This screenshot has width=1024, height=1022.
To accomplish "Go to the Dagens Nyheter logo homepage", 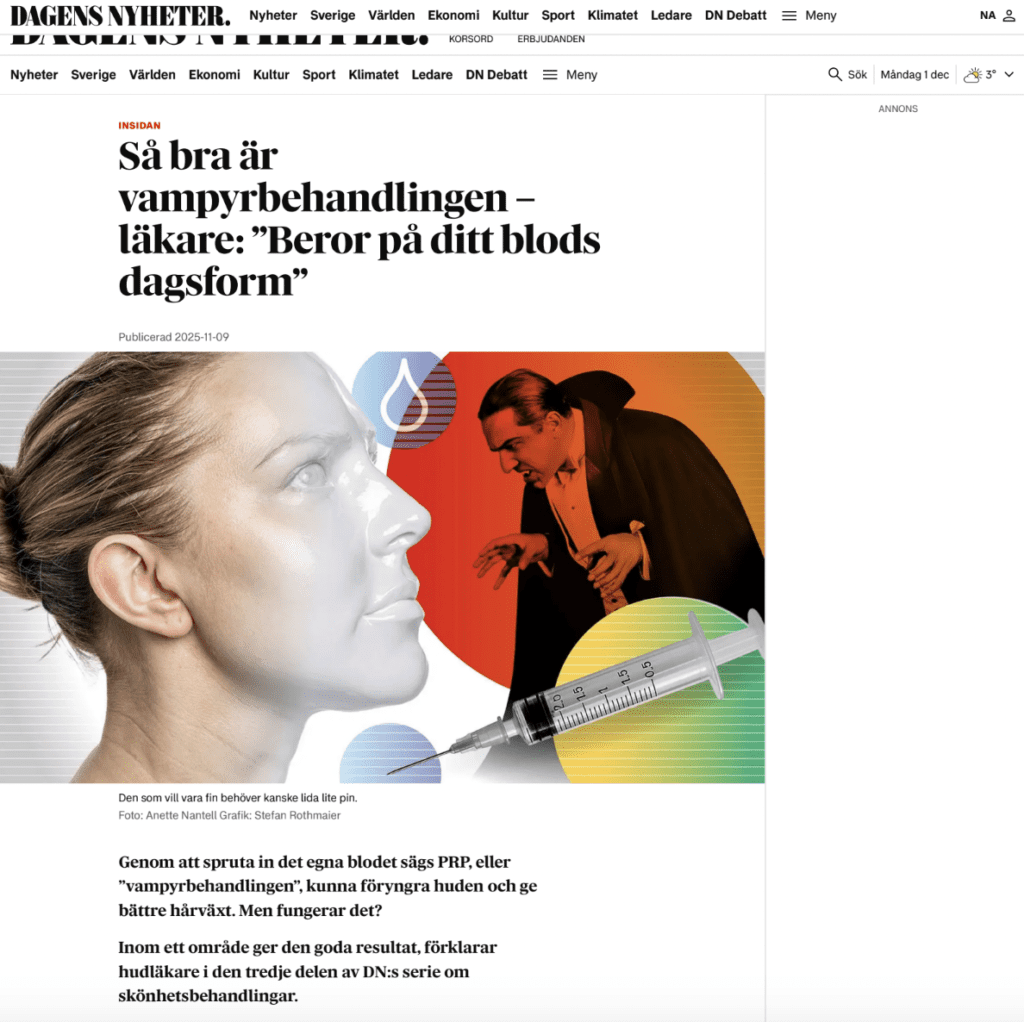I will click(x=120, y=16).
